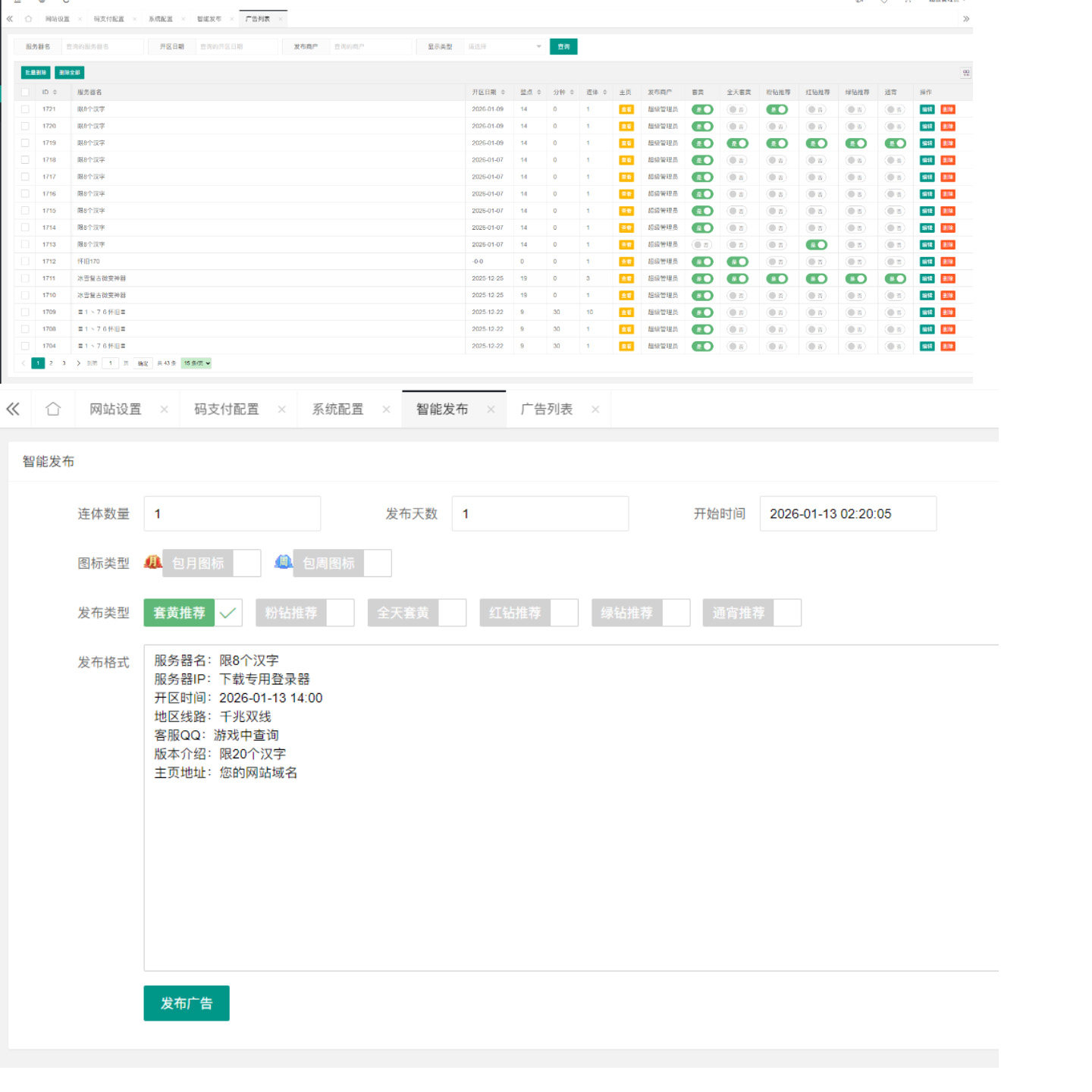The image size is (1092, 1092).
Task: Click the building icon beside 包月图标
Action: click(152, 563)
